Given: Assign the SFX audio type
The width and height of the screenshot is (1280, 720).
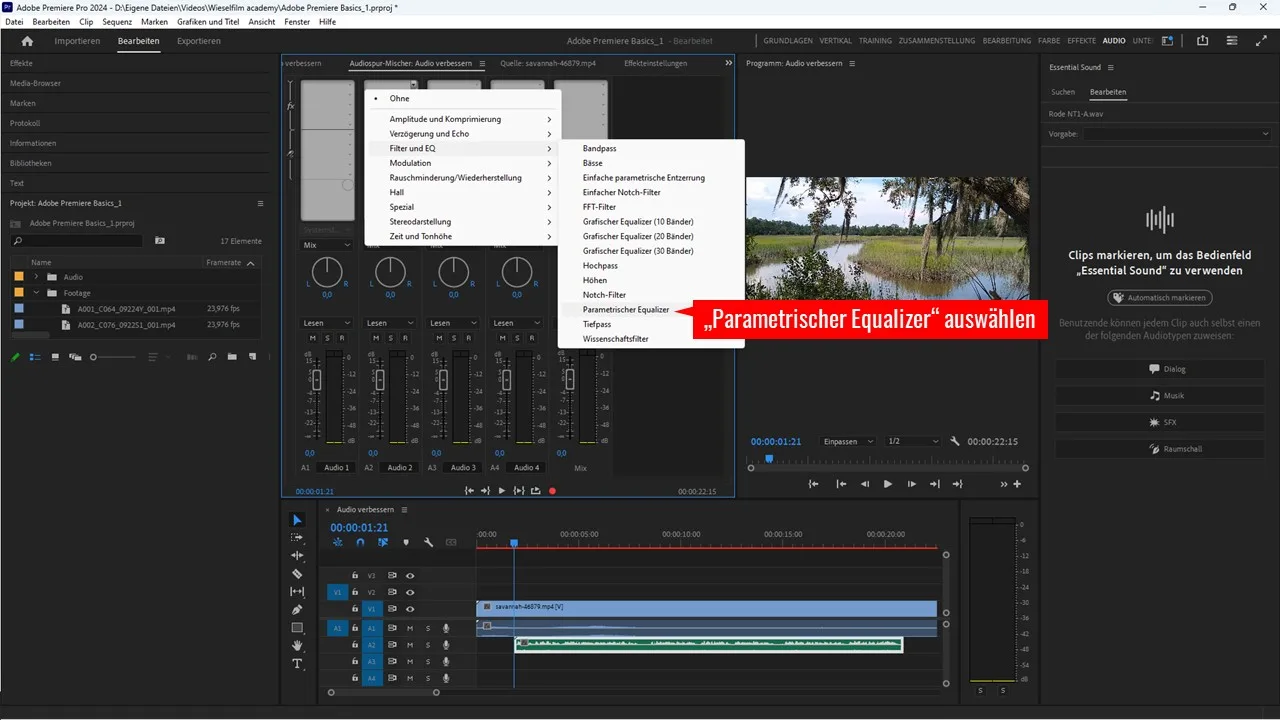Looking at the screenshot, I should 1160,422.
